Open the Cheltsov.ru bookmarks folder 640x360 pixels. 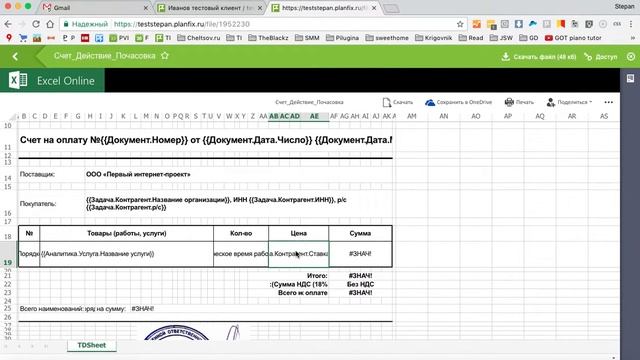[x=199, y=38]
